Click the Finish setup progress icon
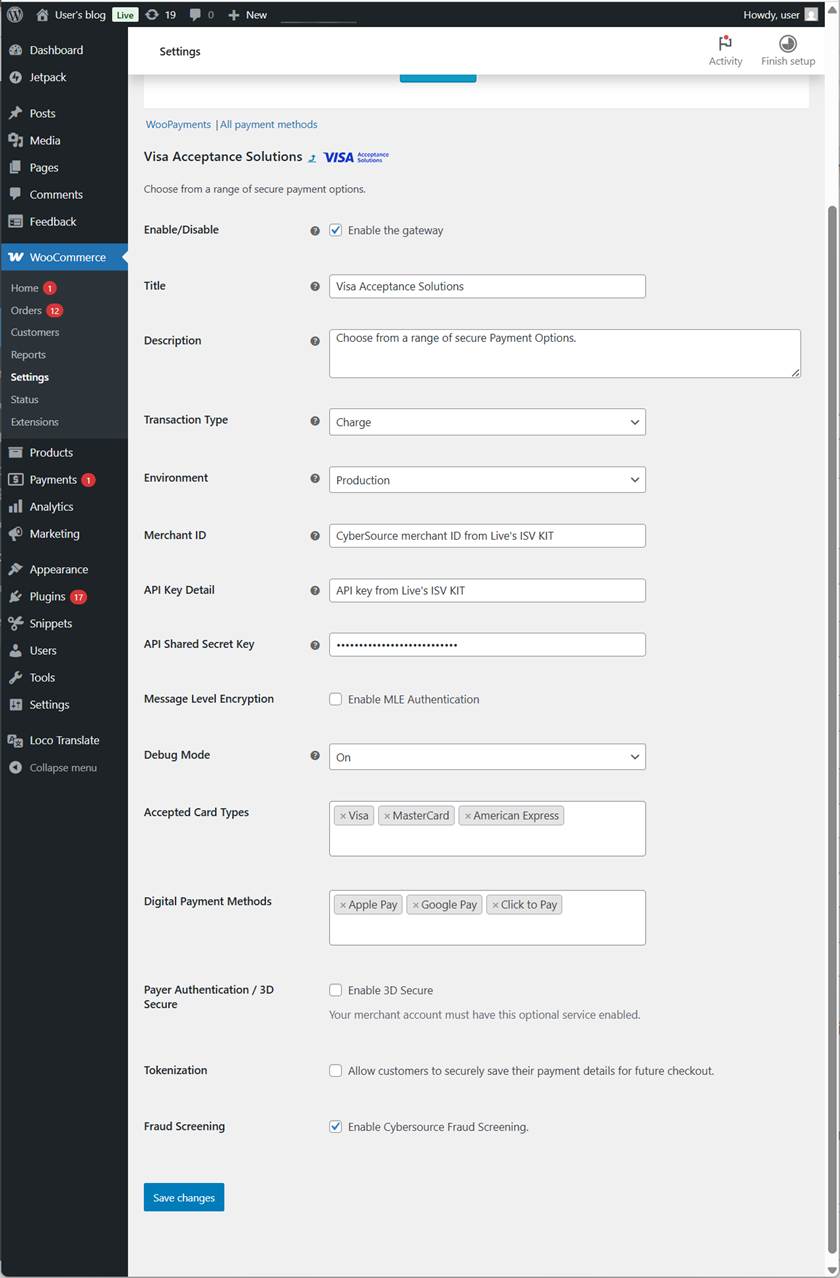 [x=788, y=44]
